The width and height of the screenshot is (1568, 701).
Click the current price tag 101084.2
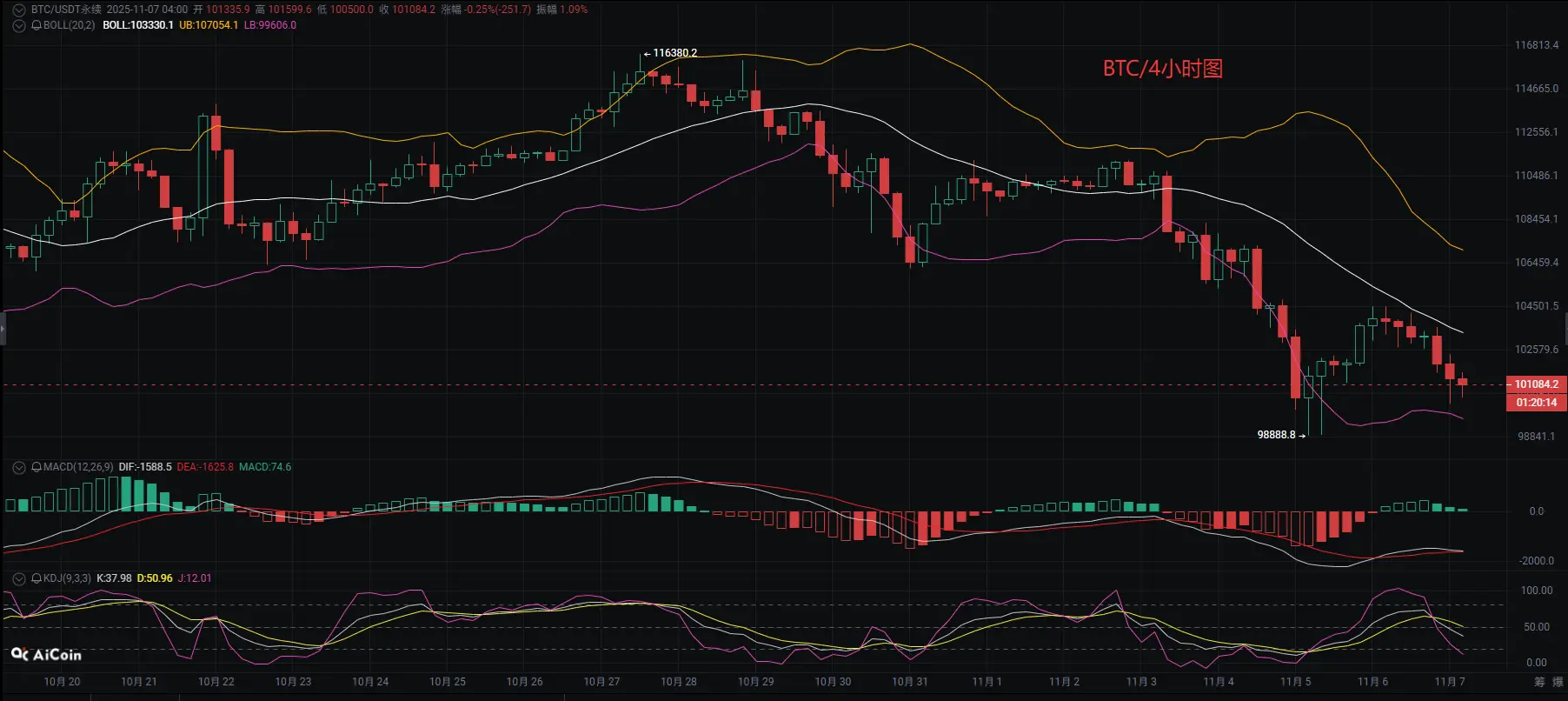(x=1536, y=384)
